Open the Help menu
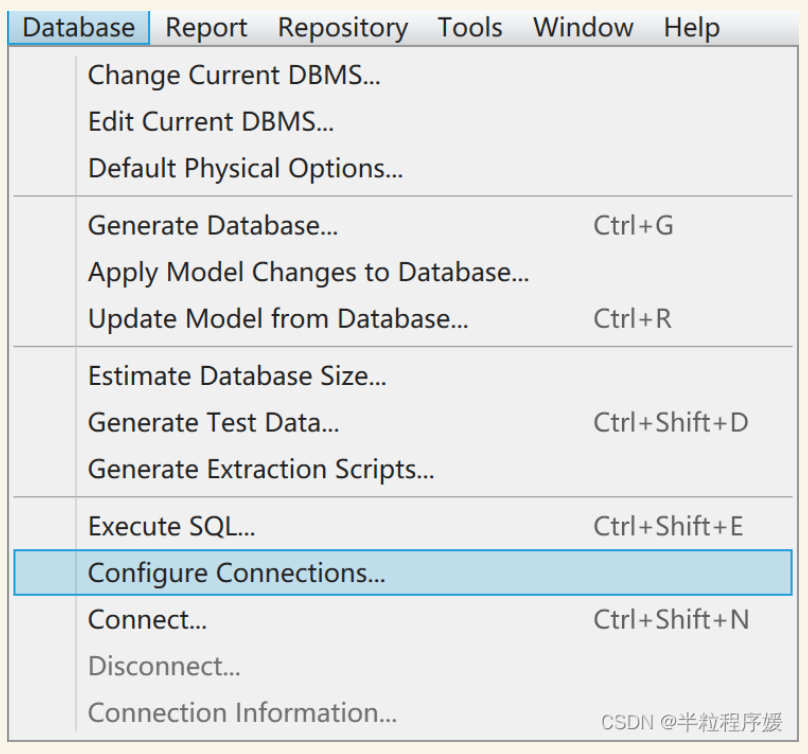 (x=691, y=27)
